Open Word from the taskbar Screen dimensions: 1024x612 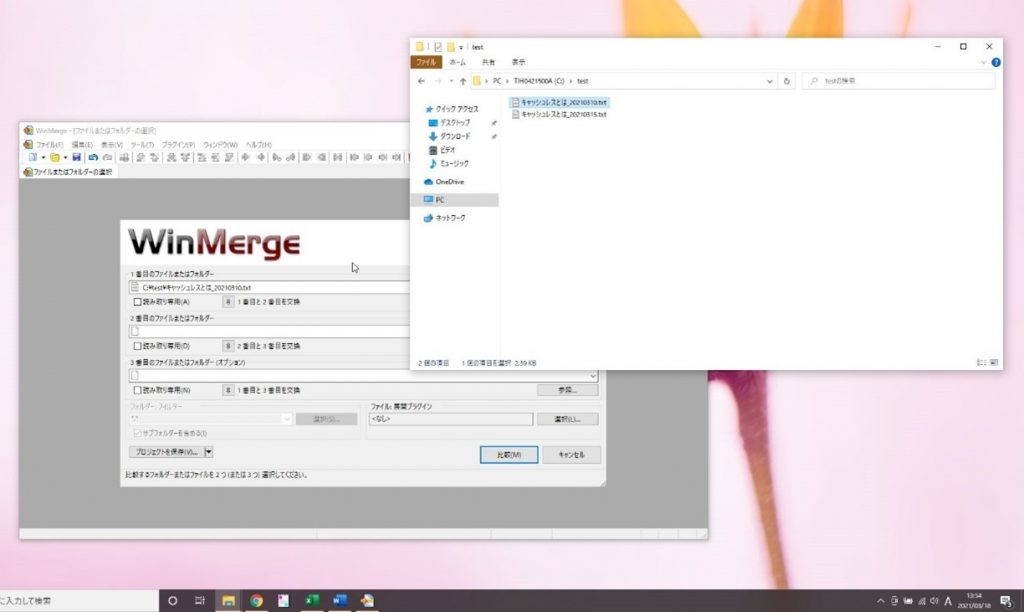point(340,600)
